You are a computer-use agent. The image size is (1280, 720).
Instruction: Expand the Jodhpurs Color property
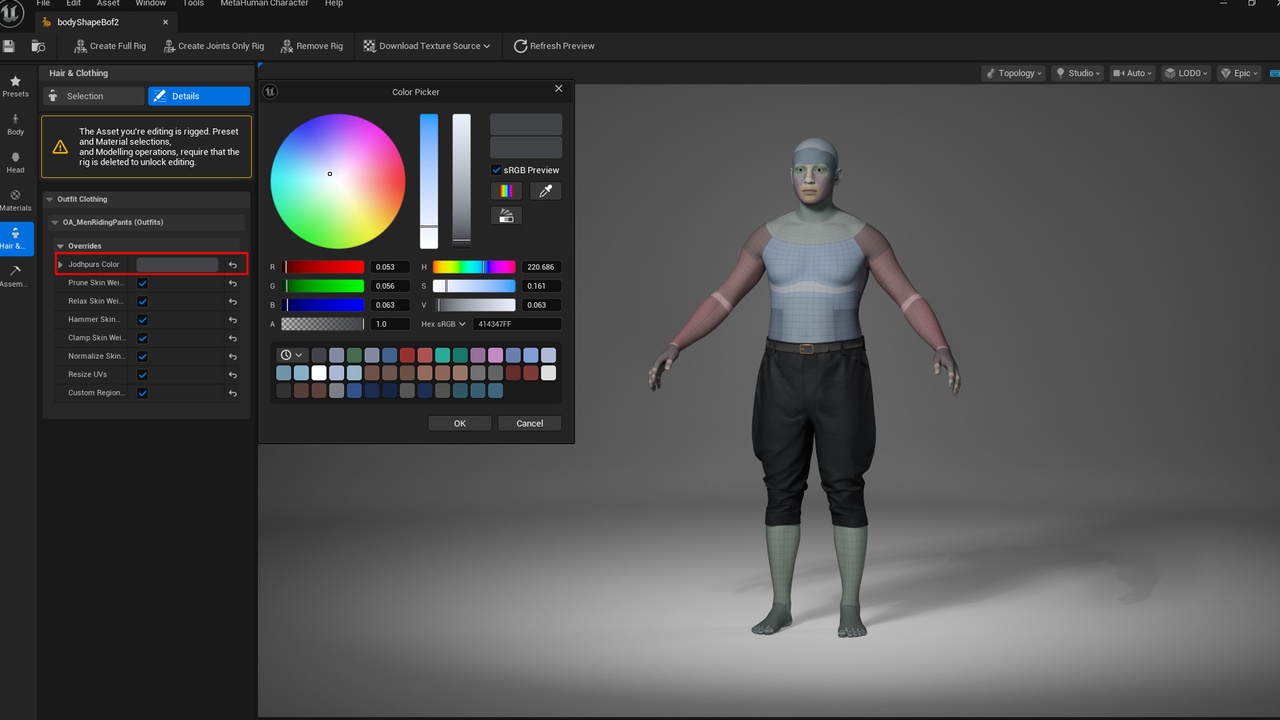coord(61,265)
